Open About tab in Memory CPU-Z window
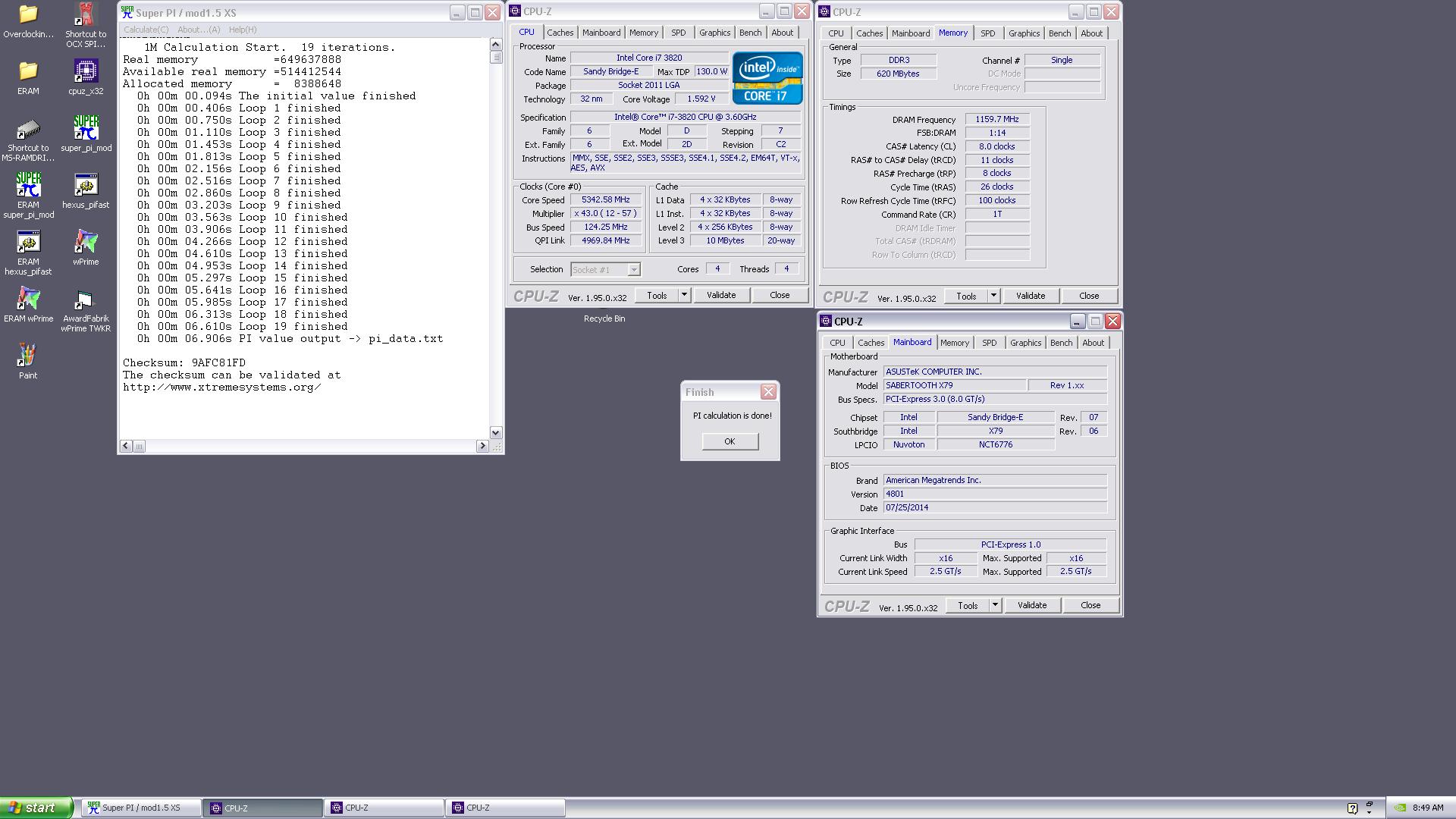 [1091, 33]
